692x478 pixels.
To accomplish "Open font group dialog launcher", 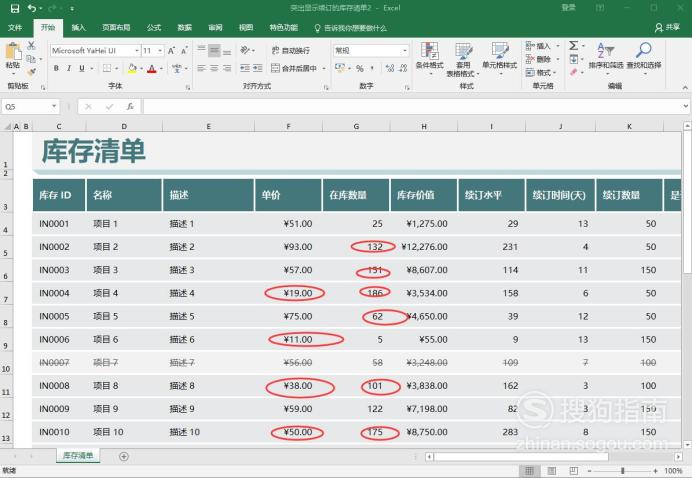I will [x=188, y=87].
